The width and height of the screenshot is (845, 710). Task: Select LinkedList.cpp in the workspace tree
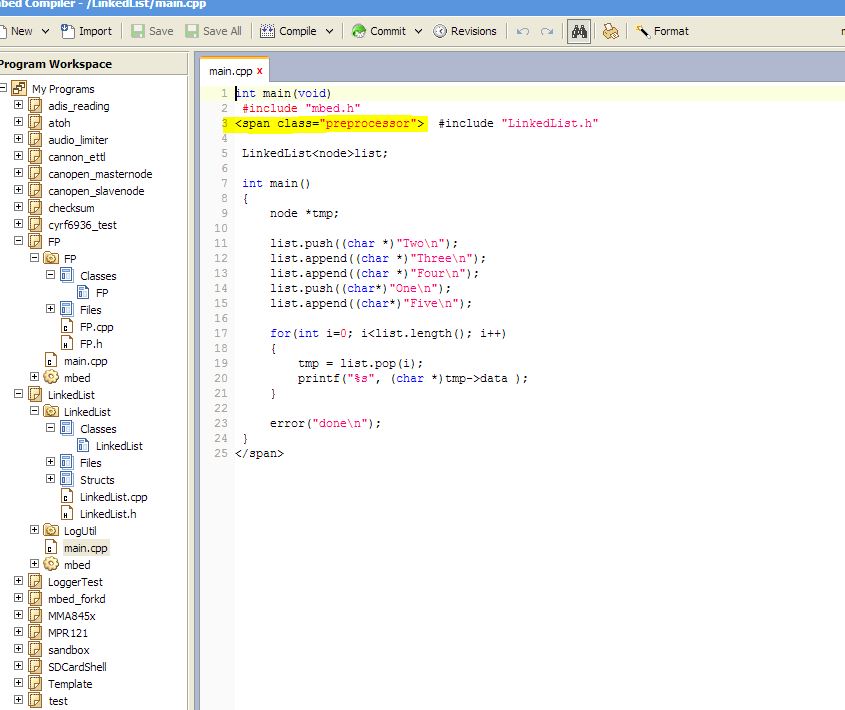click(x=113, y=497)
